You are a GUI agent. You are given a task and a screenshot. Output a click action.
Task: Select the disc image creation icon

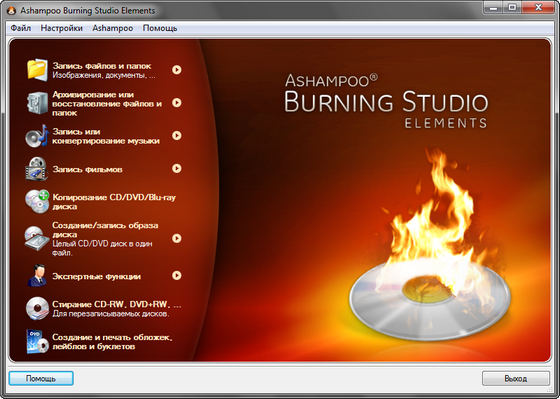point(37,238)
